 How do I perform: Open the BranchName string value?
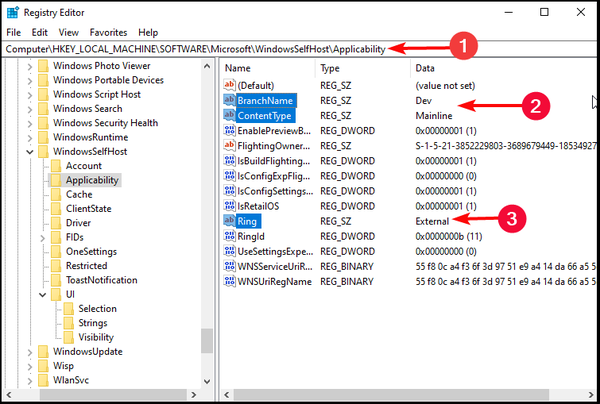266,101
